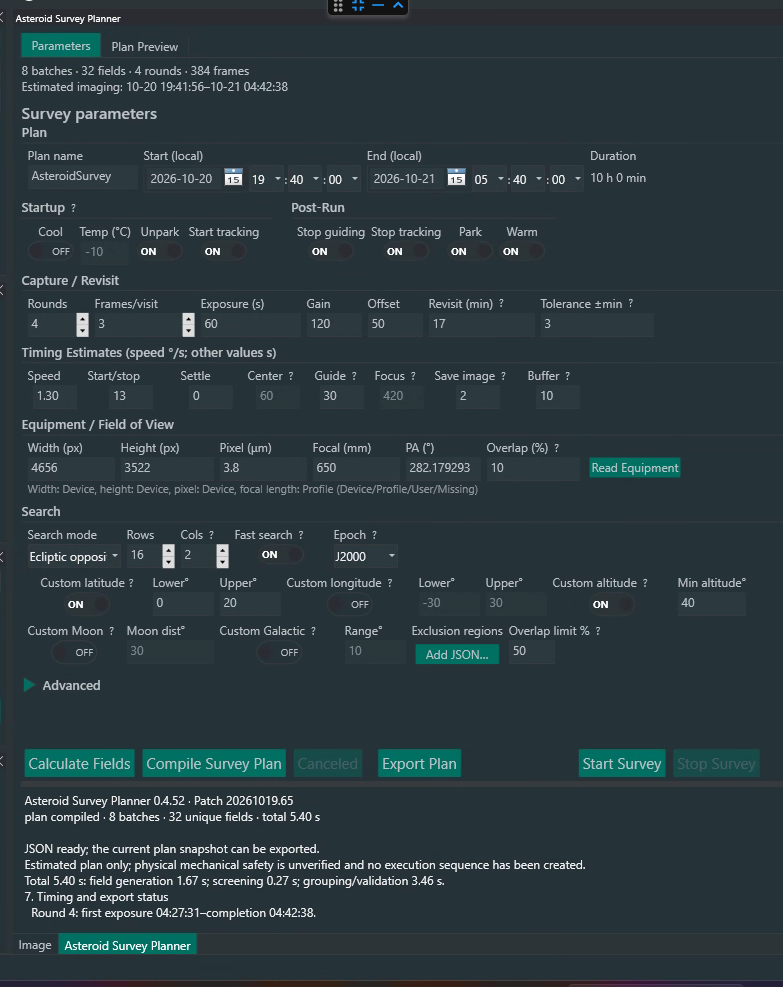783x987 pixels.
Task: Click the help icon beside Revisit (min)
Action: pos(501,303)
